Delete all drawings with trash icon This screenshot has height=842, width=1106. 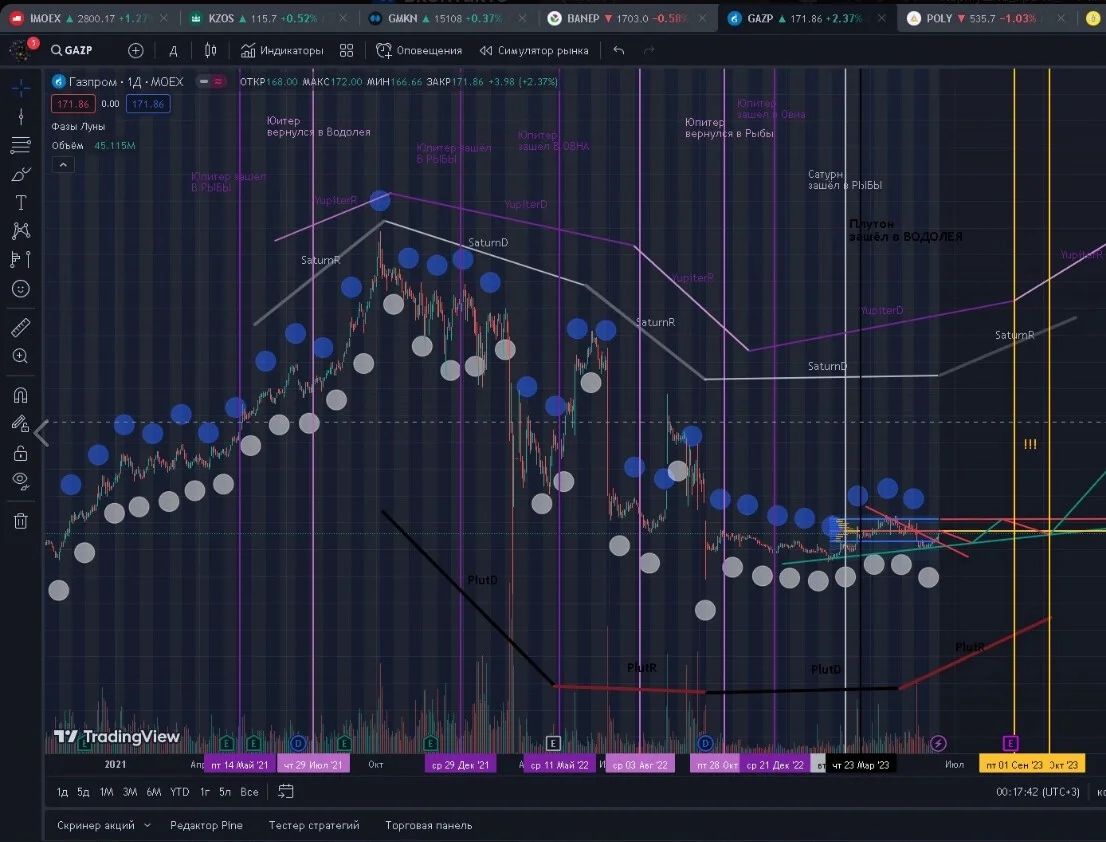20,521
